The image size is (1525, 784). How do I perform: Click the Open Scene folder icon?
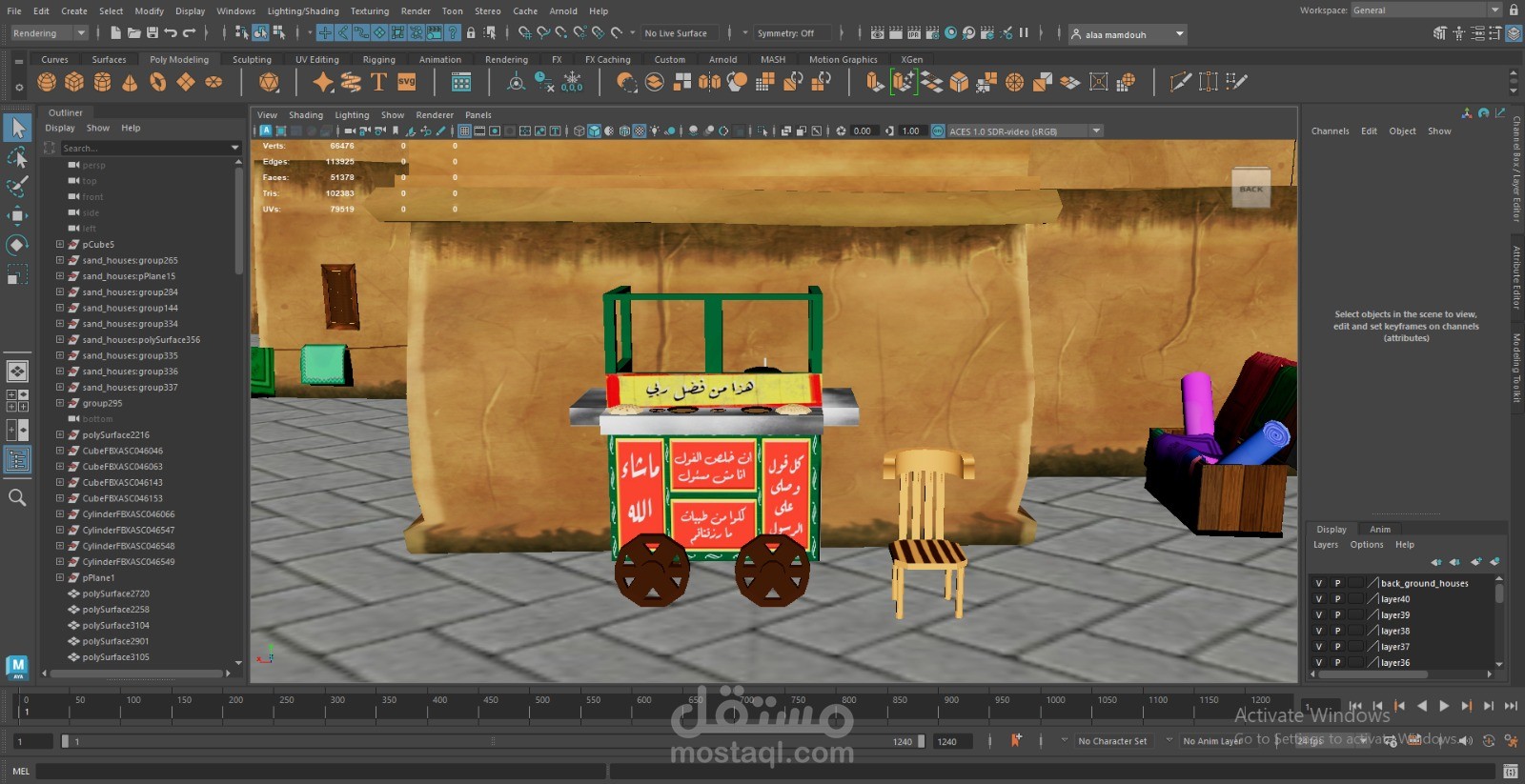[x=133, y=33]
